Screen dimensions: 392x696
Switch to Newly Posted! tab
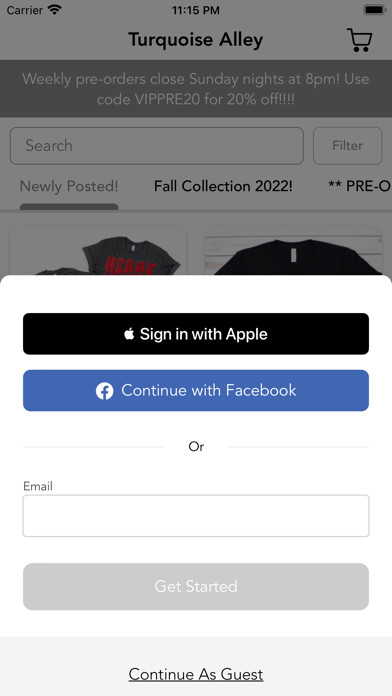[69, 186]
